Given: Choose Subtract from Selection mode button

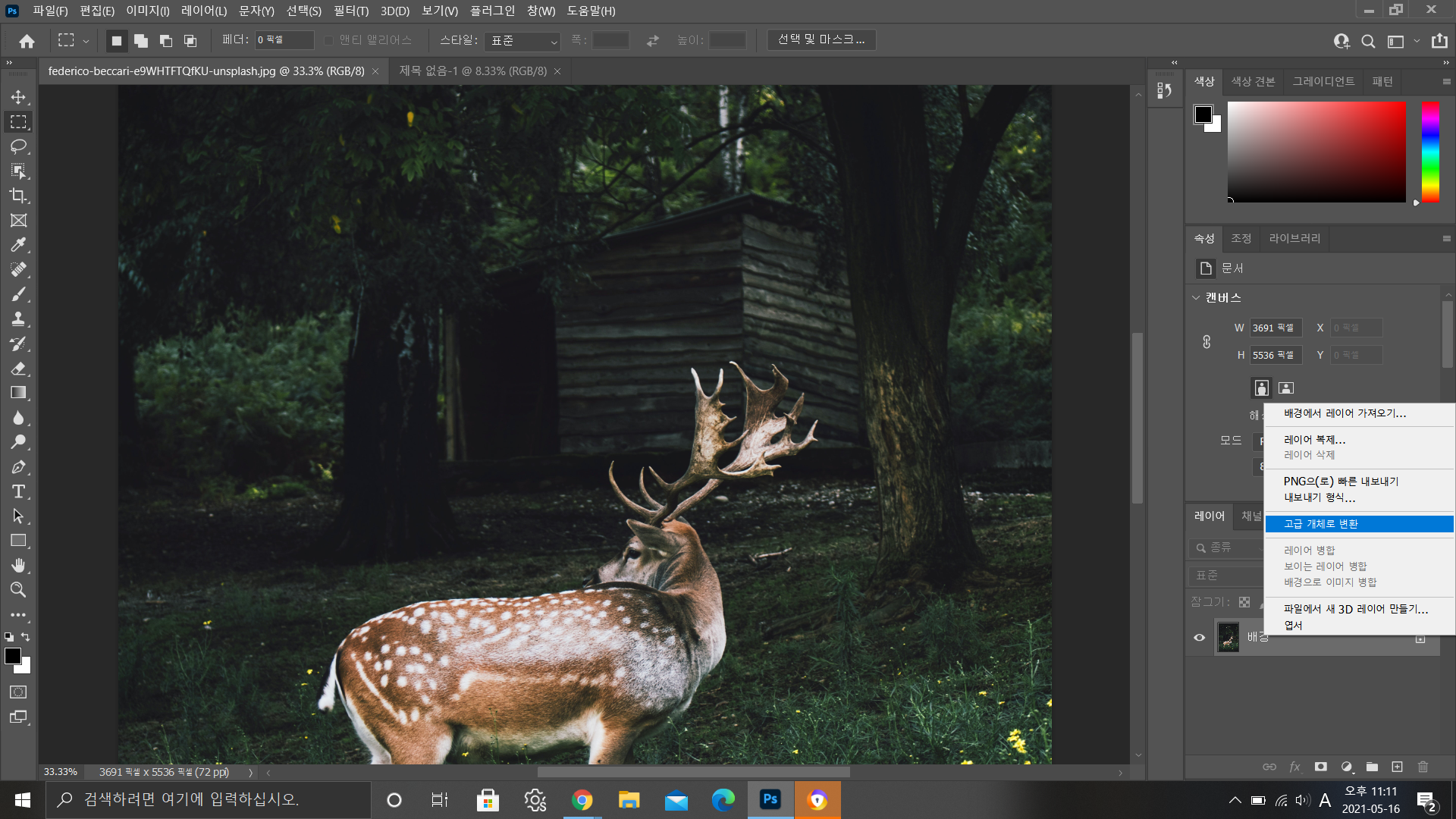Looking at the screenshot, I should click(x=165, y=41).
